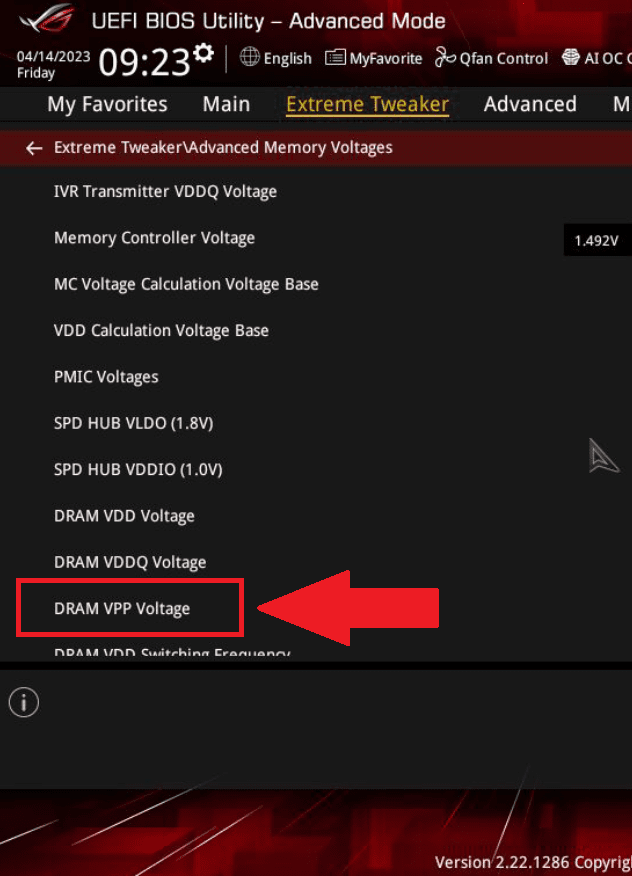632x876 pixels.
Task: Select MC Voltage Calculation Voltage Base
Action: (x=186, y=284)
